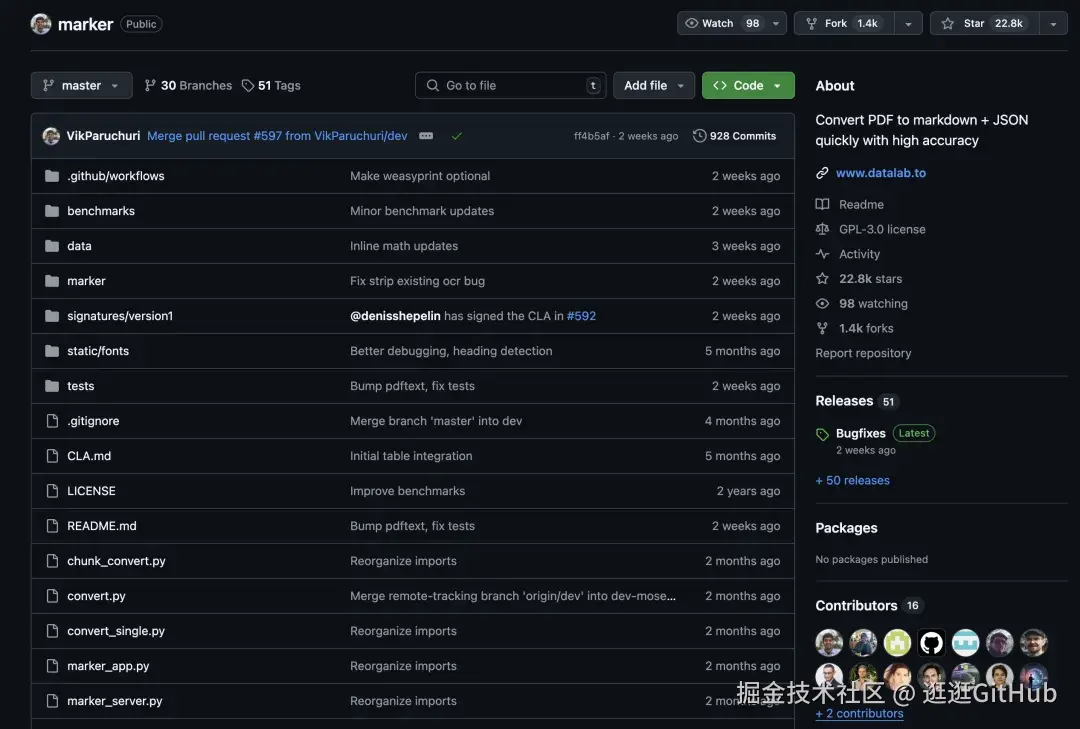This screenshot has width=1080, height=729.
Task: Open the Releases section heading
Action: click(x=844, y=400)
